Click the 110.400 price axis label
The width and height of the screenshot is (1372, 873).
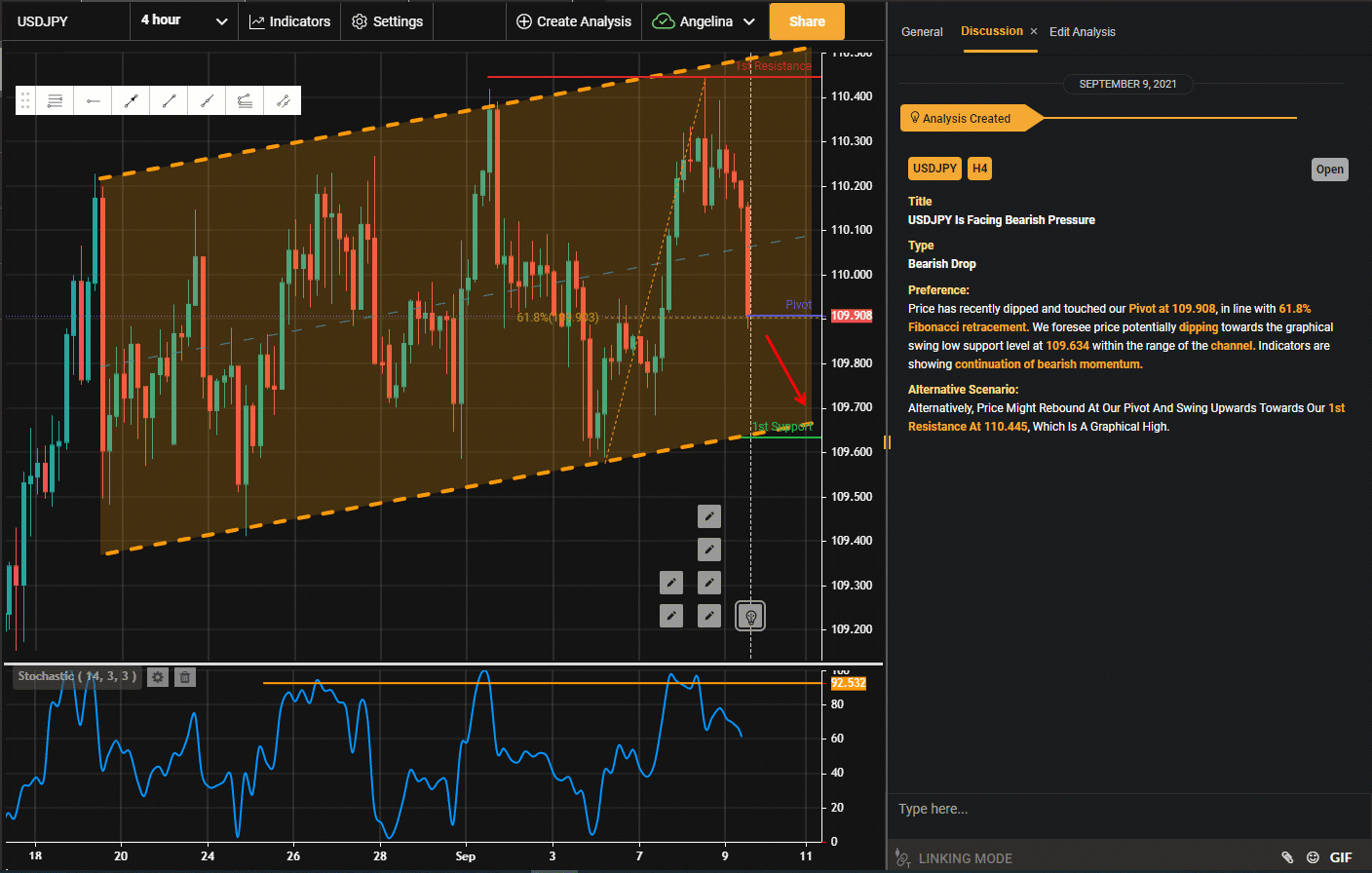(852, 96)
